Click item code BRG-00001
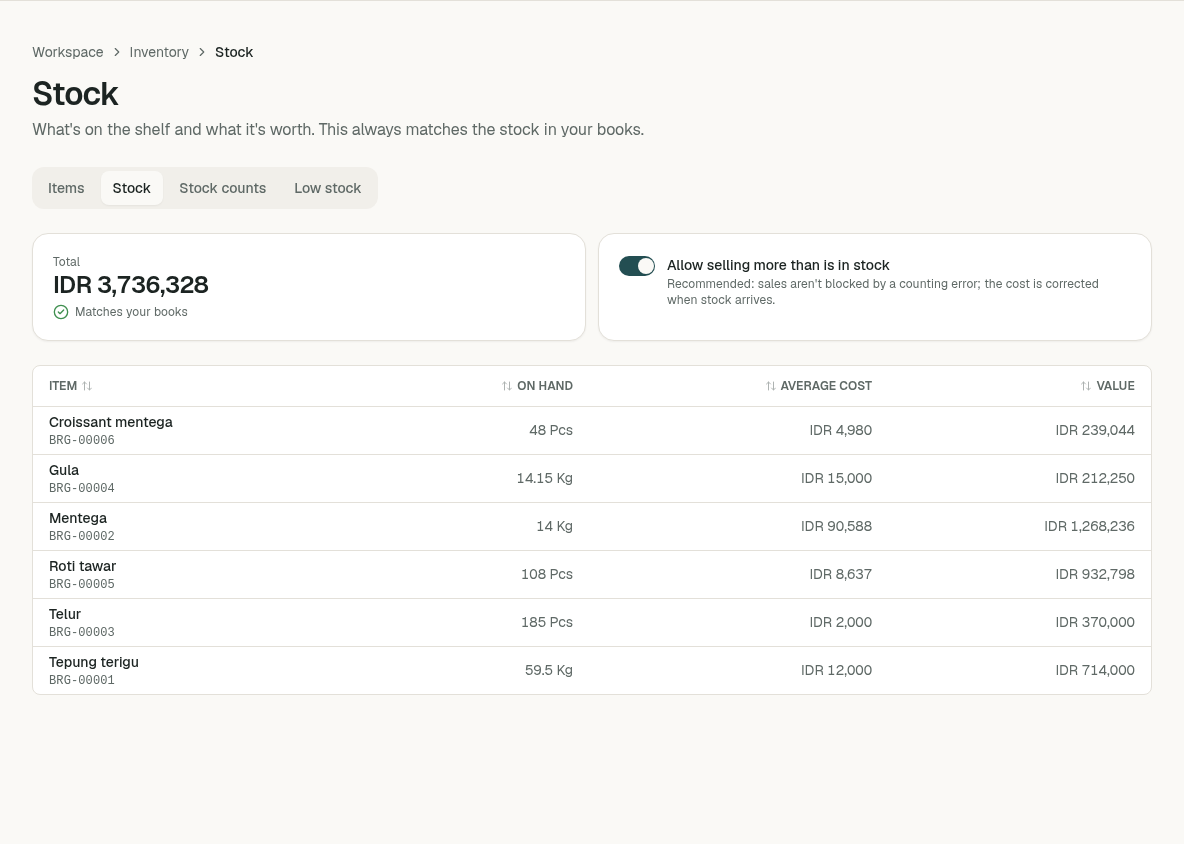Image resolution: width=1184 pixels, height=844 pixels. click(82, 680)
